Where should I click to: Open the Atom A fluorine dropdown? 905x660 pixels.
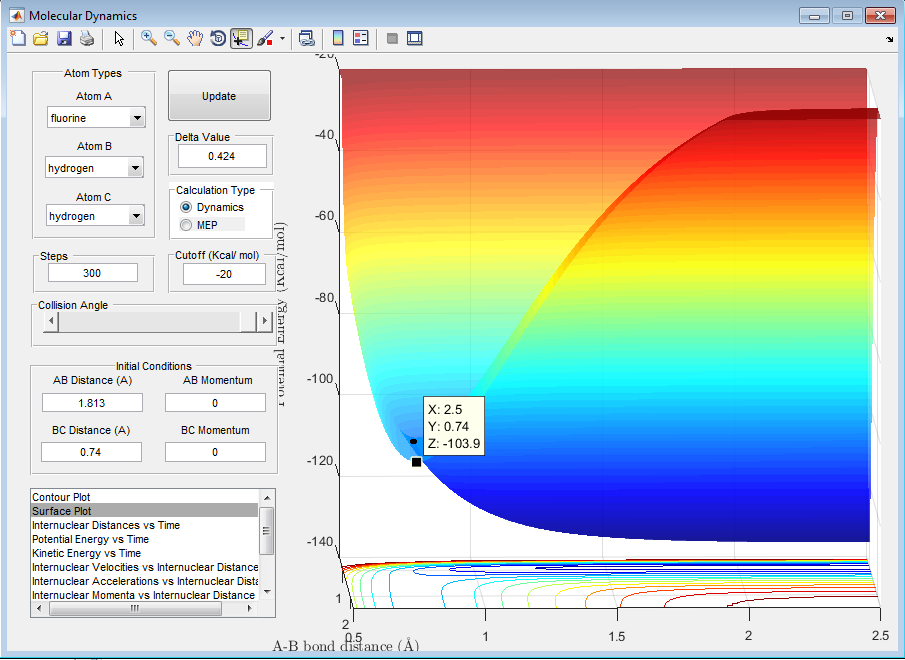95,118
